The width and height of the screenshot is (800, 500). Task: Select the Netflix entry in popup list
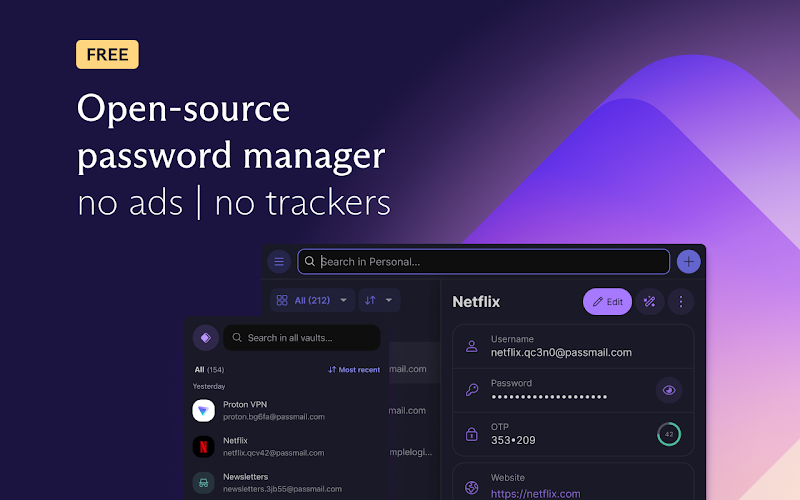(x=286, y=446)
